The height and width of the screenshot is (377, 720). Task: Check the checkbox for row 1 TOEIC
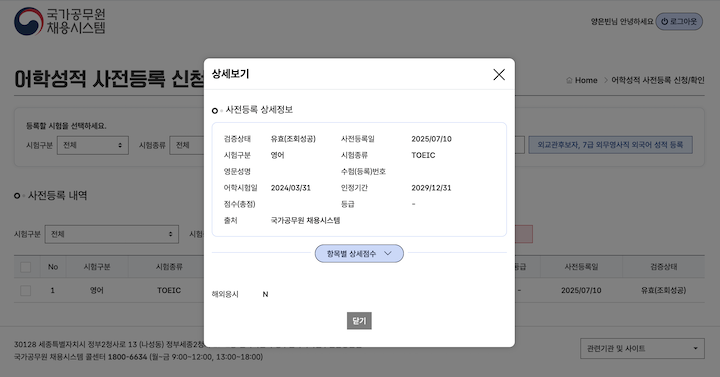26,290
